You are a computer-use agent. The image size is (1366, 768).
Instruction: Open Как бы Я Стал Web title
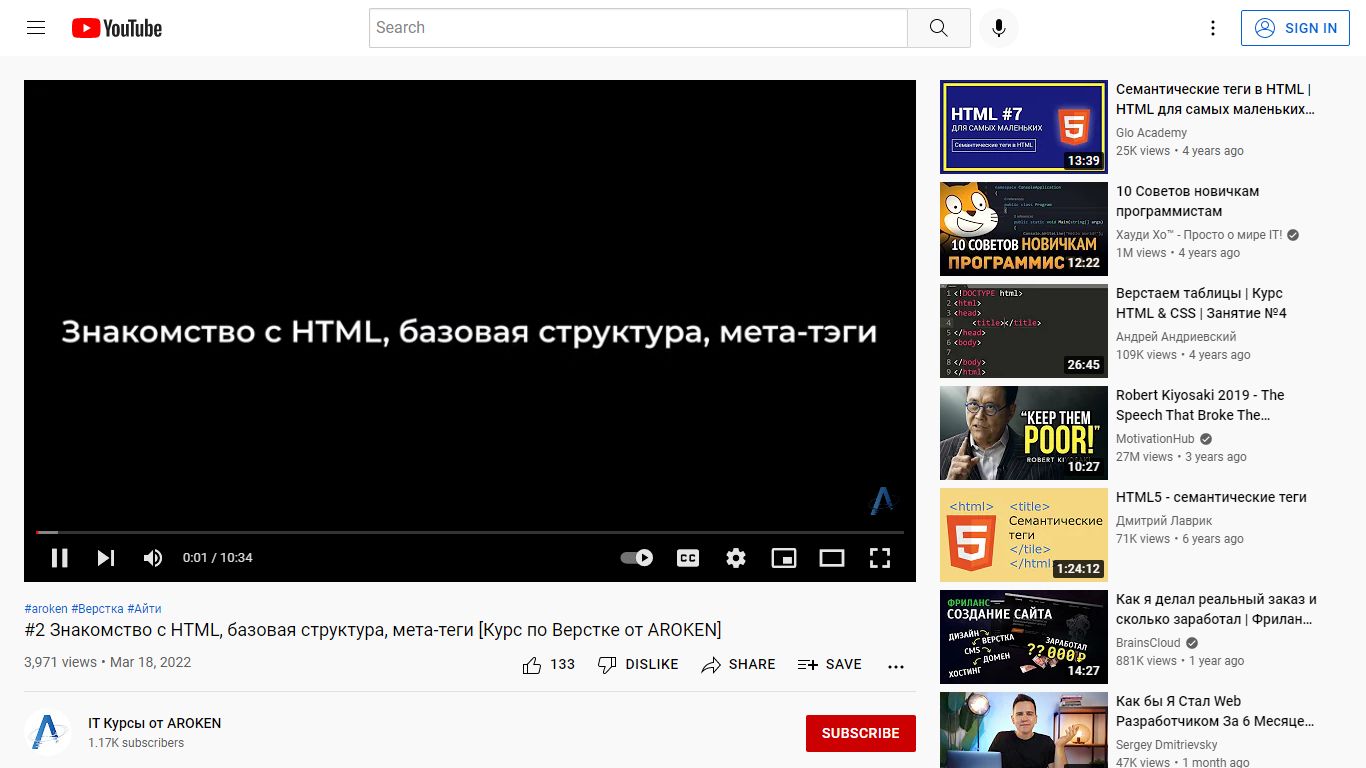[x=1215, y=711]
